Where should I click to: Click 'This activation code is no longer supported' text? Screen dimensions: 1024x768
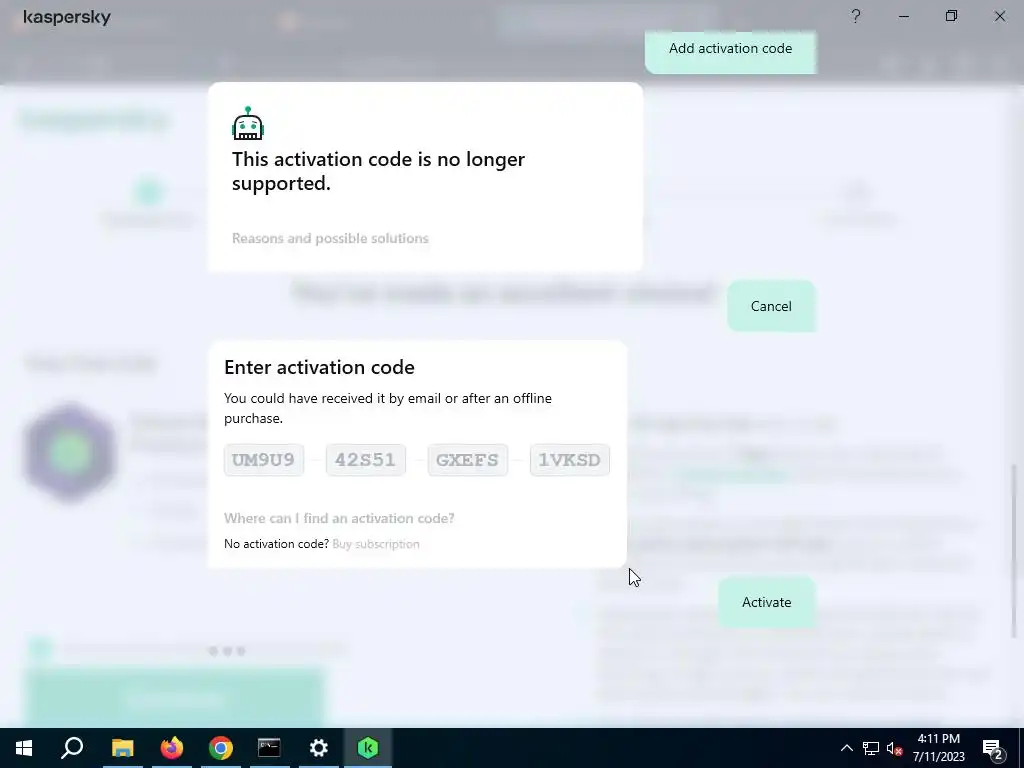pyautogui.click(x=379, y=171)
